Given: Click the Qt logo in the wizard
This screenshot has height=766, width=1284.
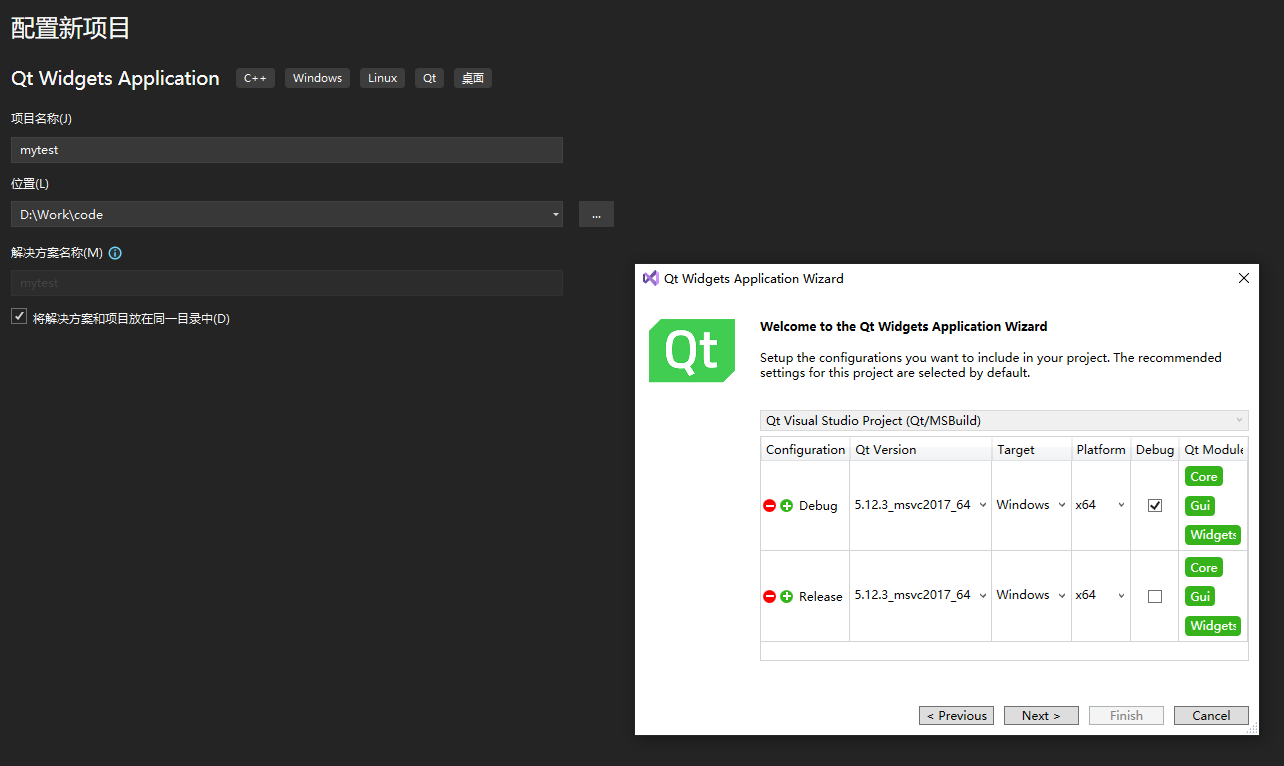Looking at the screenshot, I should [x=693, y=350].
